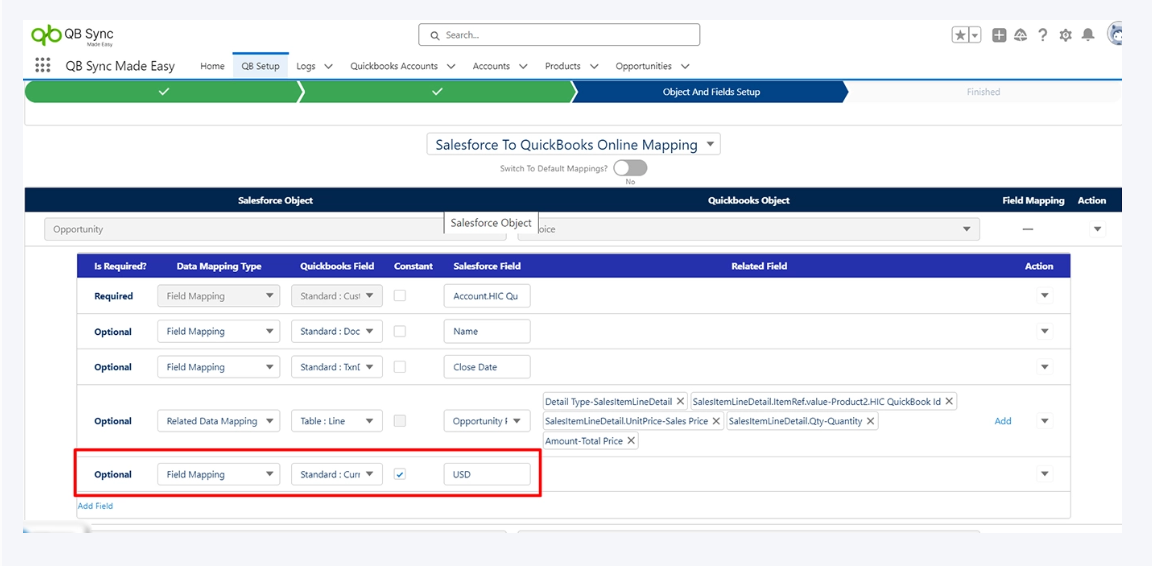The height and width of the screenshot is (566, 1152).
Task: Click the Account.HIC Qu Salesforce field
Action: click(487, 296)
